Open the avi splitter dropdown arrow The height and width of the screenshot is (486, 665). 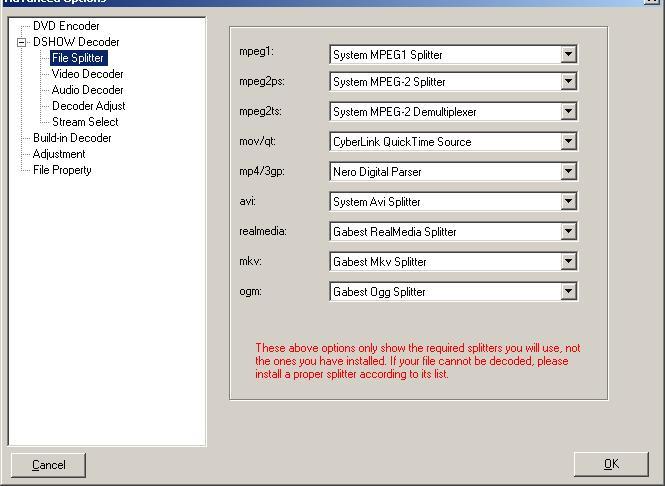[568, 201]
